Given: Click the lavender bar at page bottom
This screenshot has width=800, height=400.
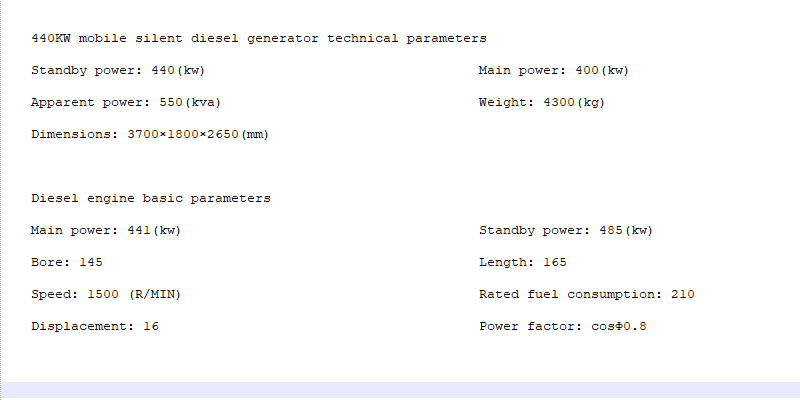Looking at the screenshot, I should click(x=400, y=390).
